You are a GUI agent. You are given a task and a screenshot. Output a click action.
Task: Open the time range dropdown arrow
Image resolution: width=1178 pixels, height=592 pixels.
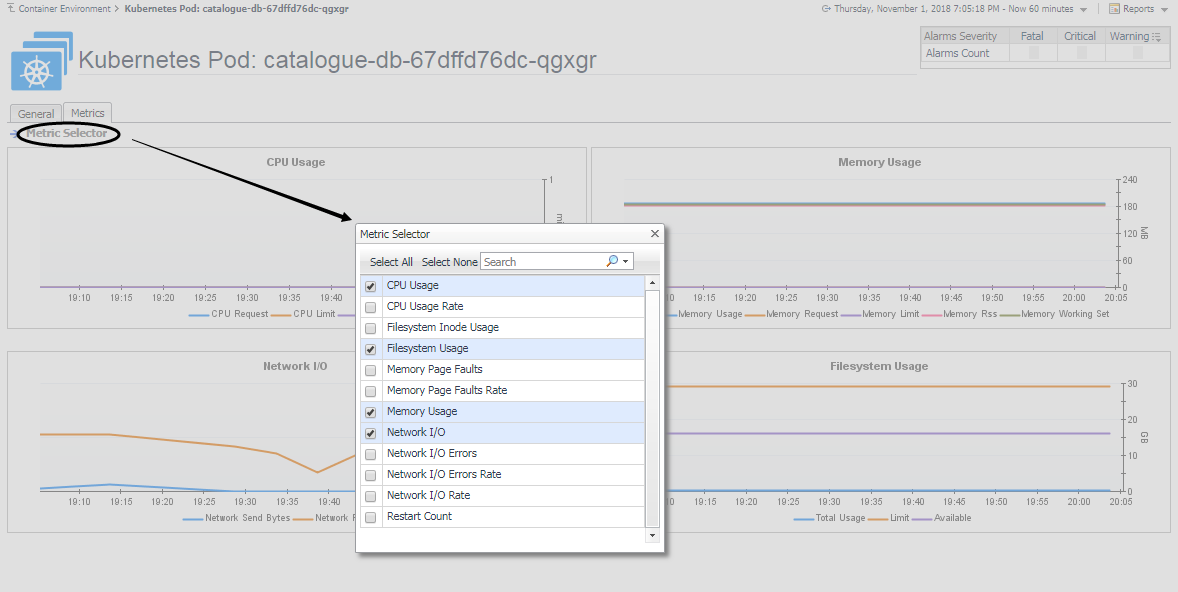pos(1083,10)
